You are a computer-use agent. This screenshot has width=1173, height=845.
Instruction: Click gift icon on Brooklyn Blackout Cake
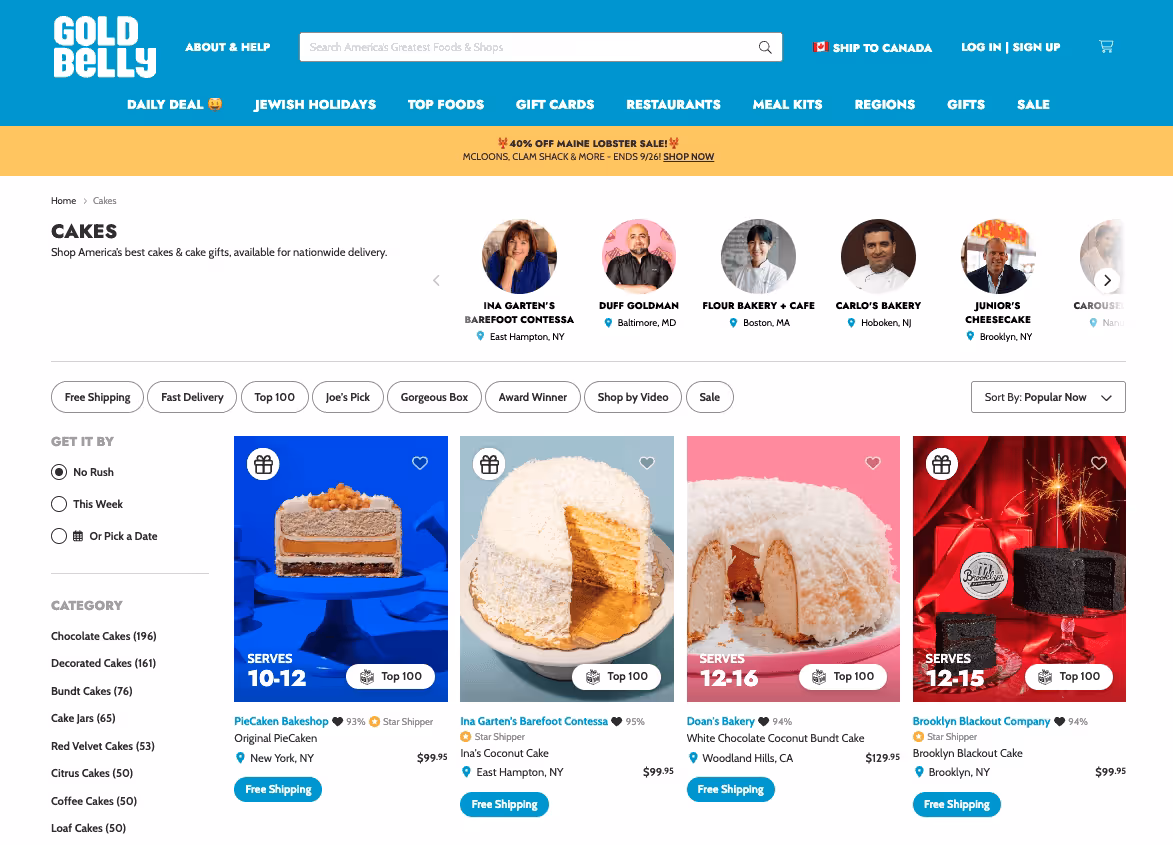(942, 464)
